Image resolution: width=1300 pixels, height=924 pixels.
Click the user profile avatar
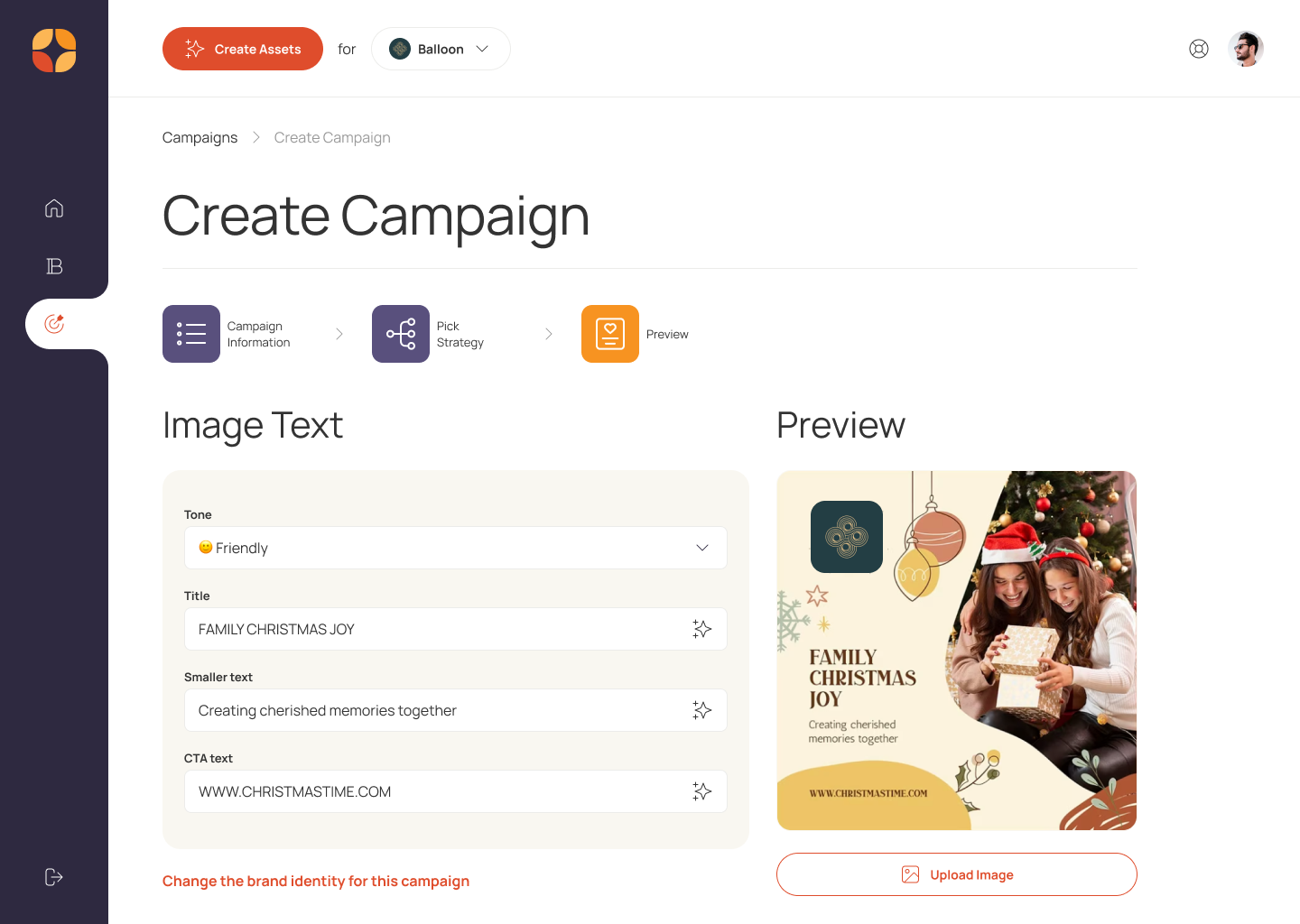(1246, 49)
